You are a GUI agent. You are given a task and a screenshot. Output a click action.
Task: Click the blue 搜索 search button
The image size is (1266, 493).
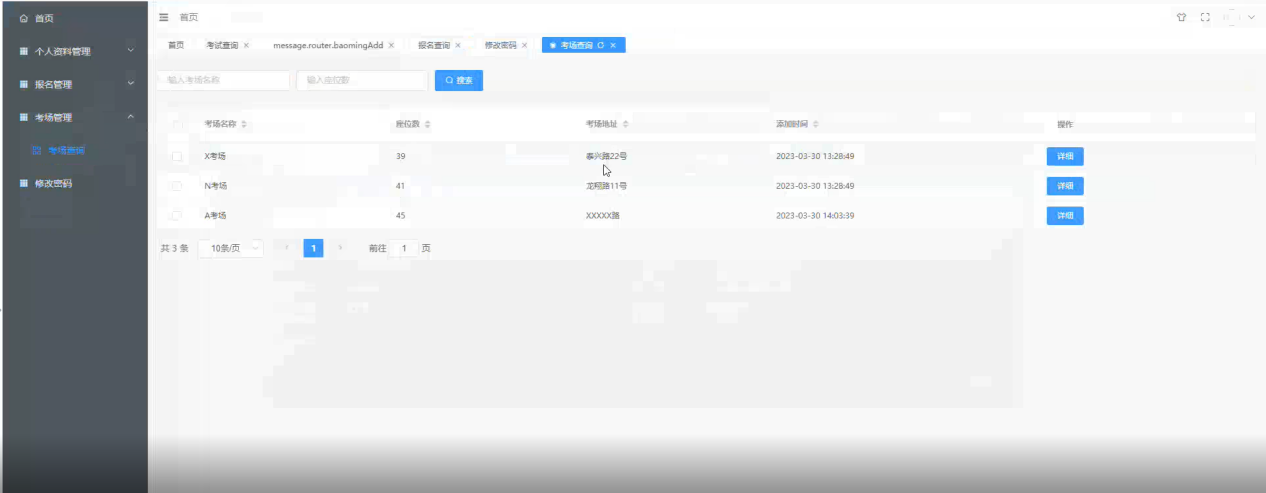tap(459, 80)
